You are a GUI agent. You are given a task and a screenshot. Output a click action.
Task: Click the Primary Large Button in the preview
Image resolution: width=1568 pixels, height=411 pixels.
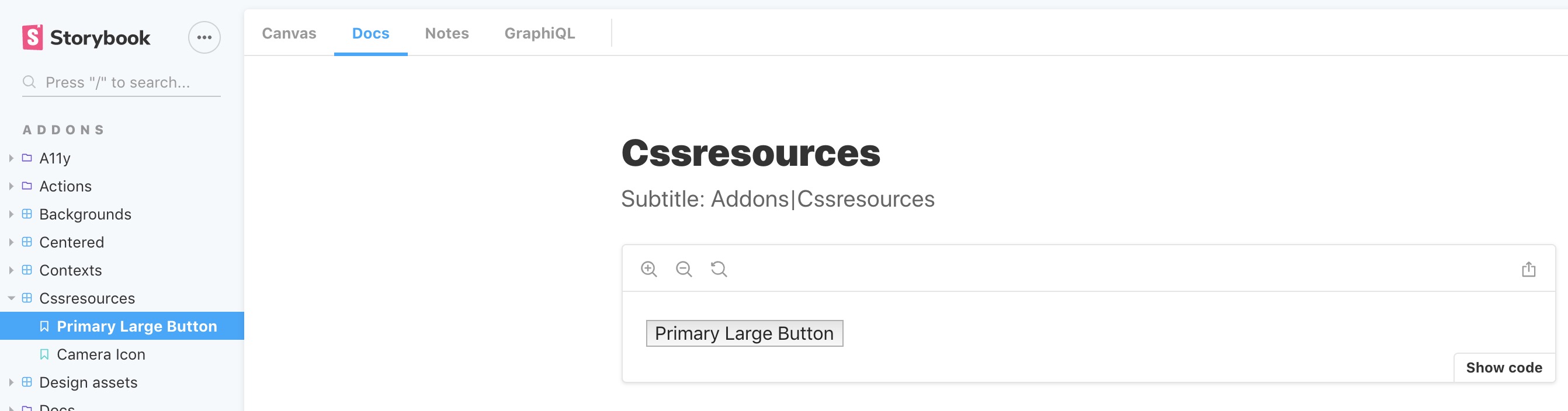point(744,333)
